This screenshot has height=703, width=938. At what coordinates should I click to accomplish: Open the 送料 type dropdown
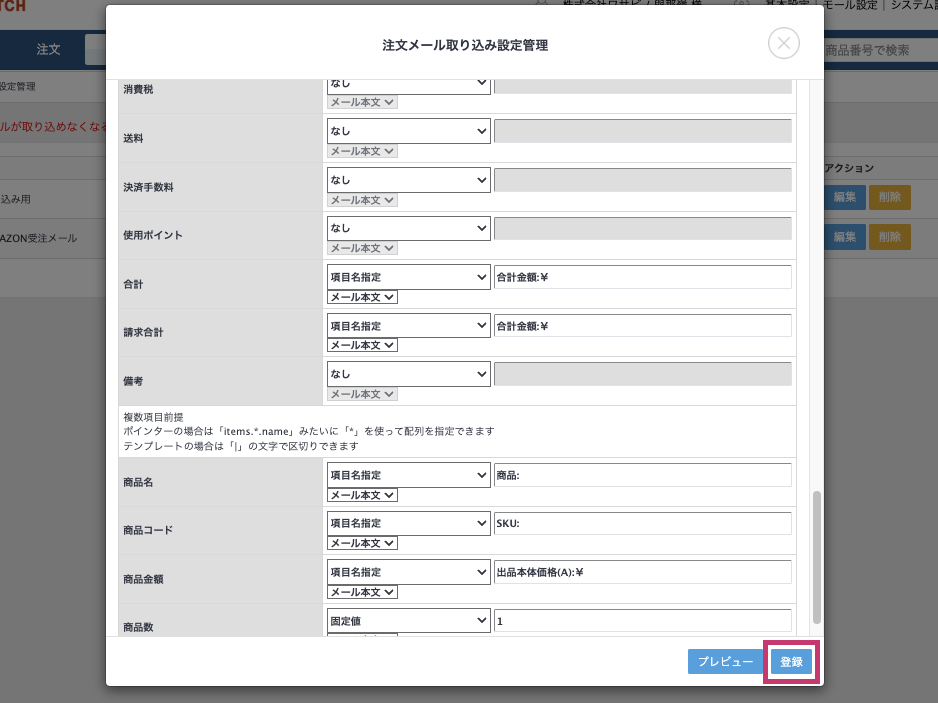click(409, 131)
